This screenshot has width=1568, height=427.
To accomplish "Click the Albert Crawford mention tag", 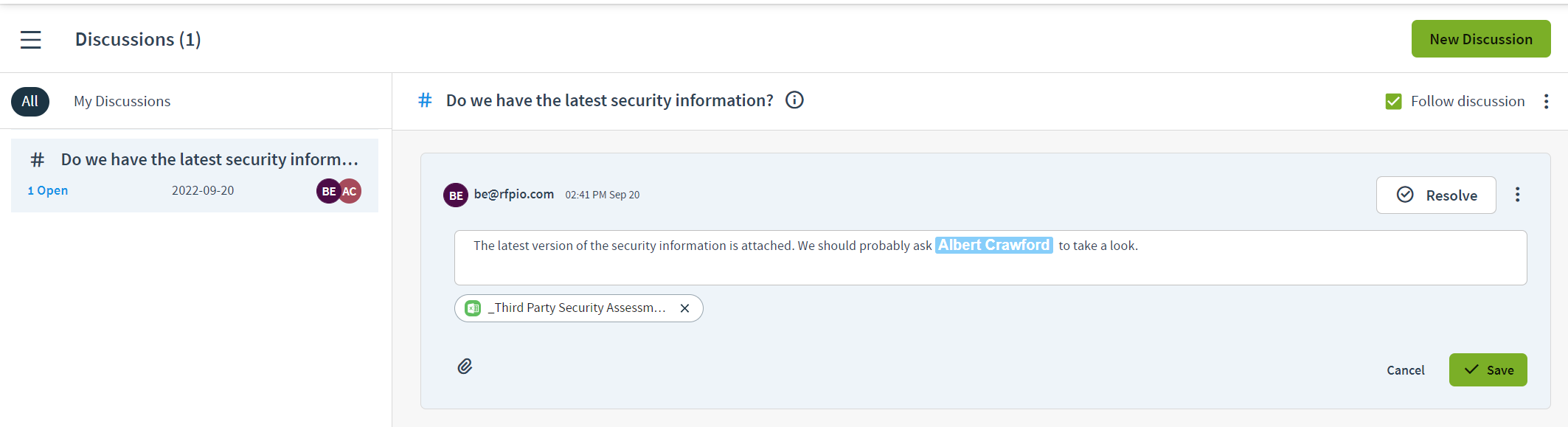I will (993, 245).
